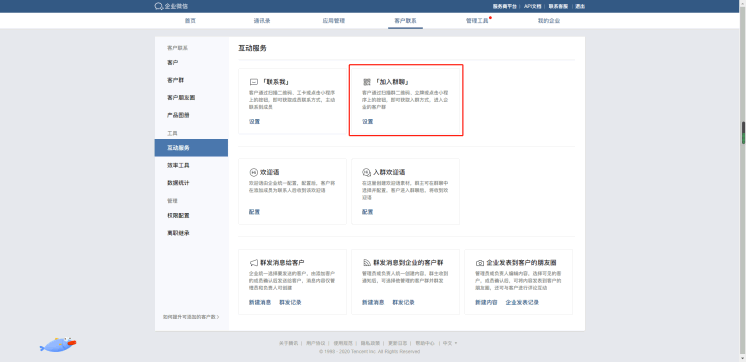746x362 pixels.
Task: Open 用户协议 footer link
Action: click(315, 343)
